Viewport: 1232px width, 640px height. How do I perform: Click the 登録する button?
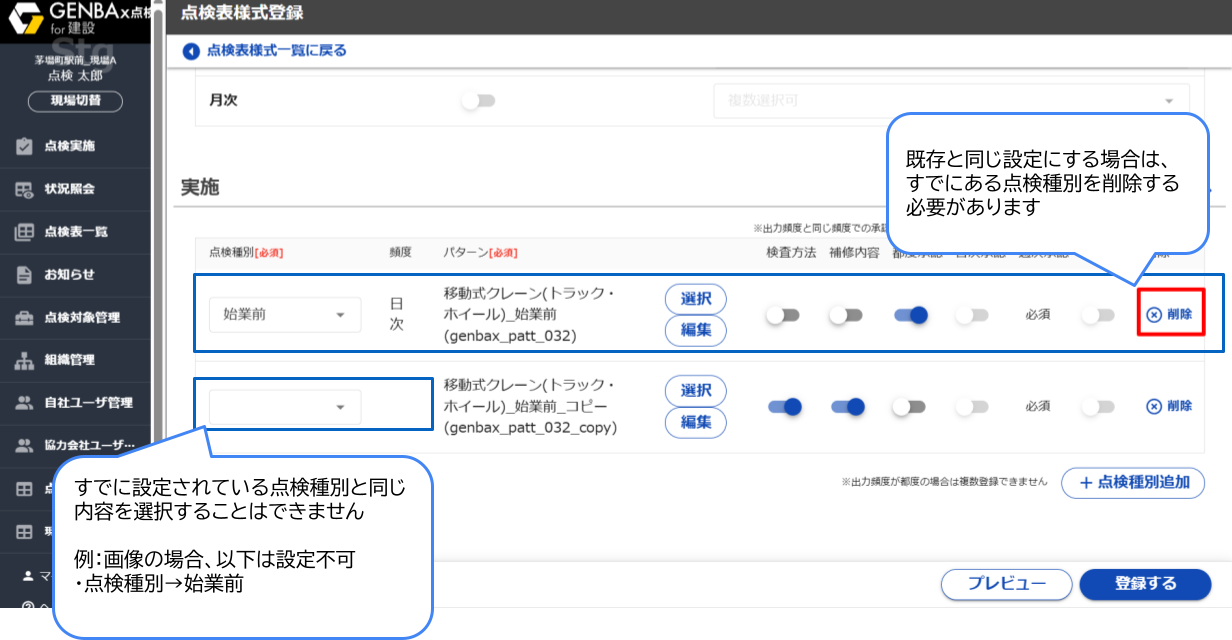pos(1145,584)
